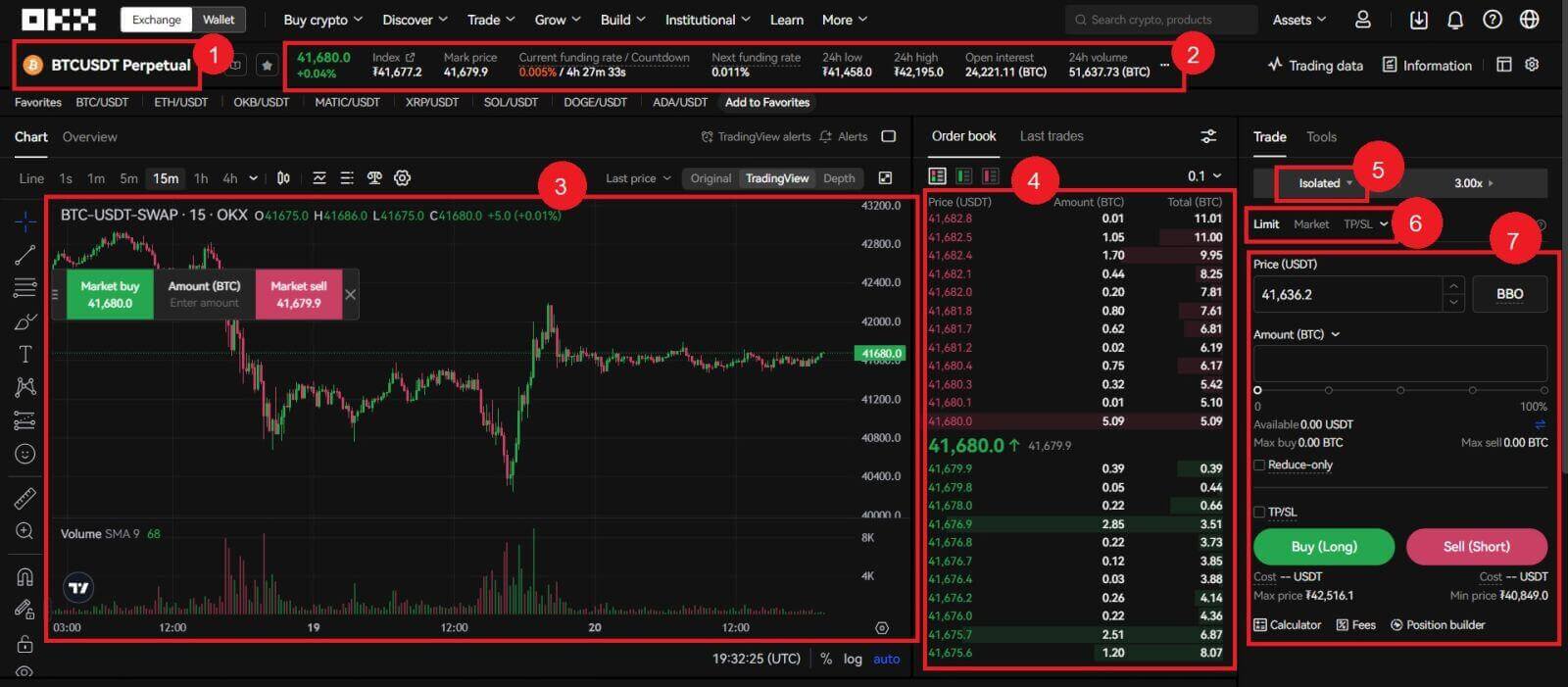The width and height of the screenshot is (1568, 687).
Task: Expand the Last price dropdown
Action: 638,178
